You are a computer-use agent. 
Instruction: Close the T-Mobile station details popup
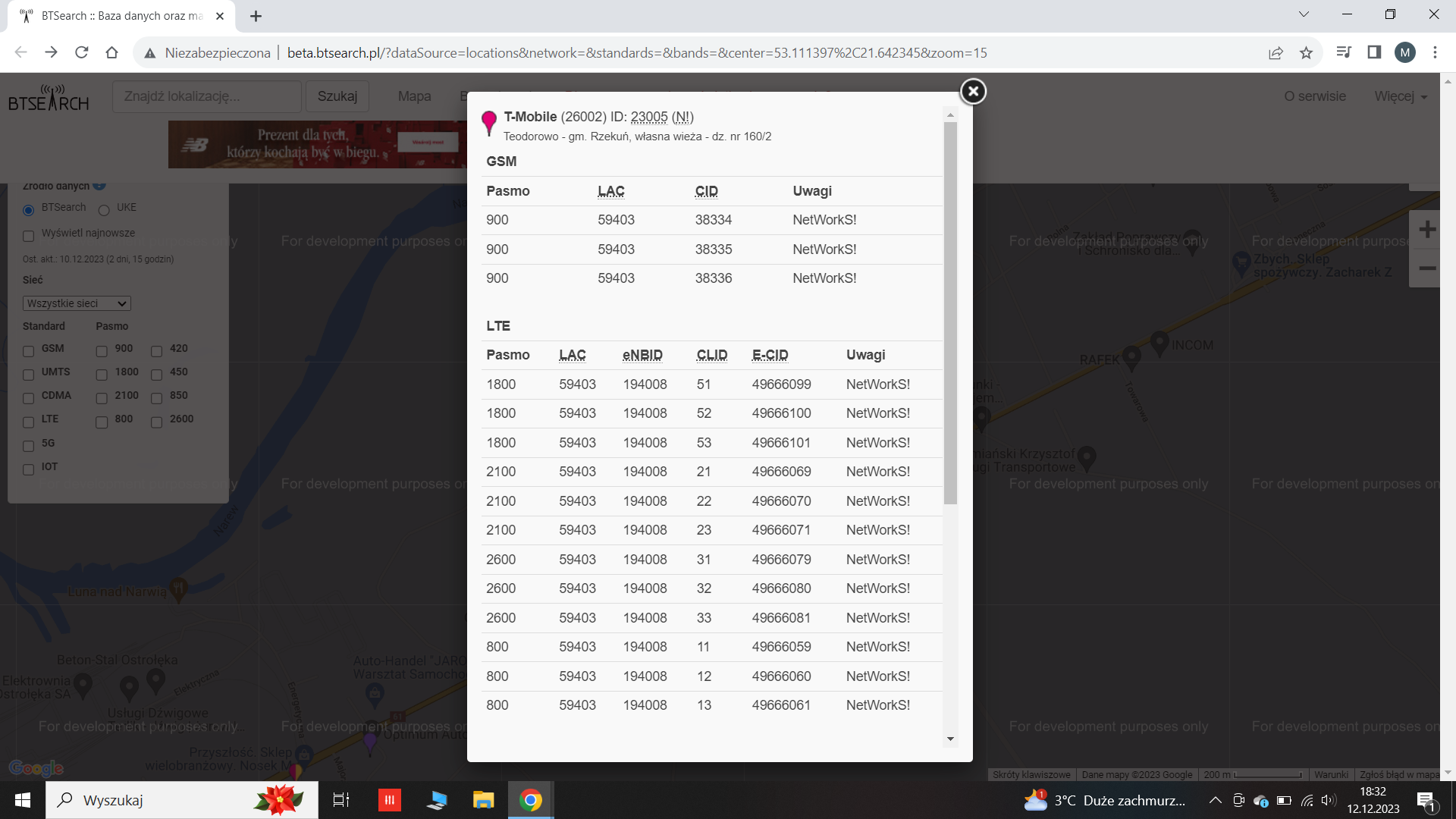(x=973, y=92)
